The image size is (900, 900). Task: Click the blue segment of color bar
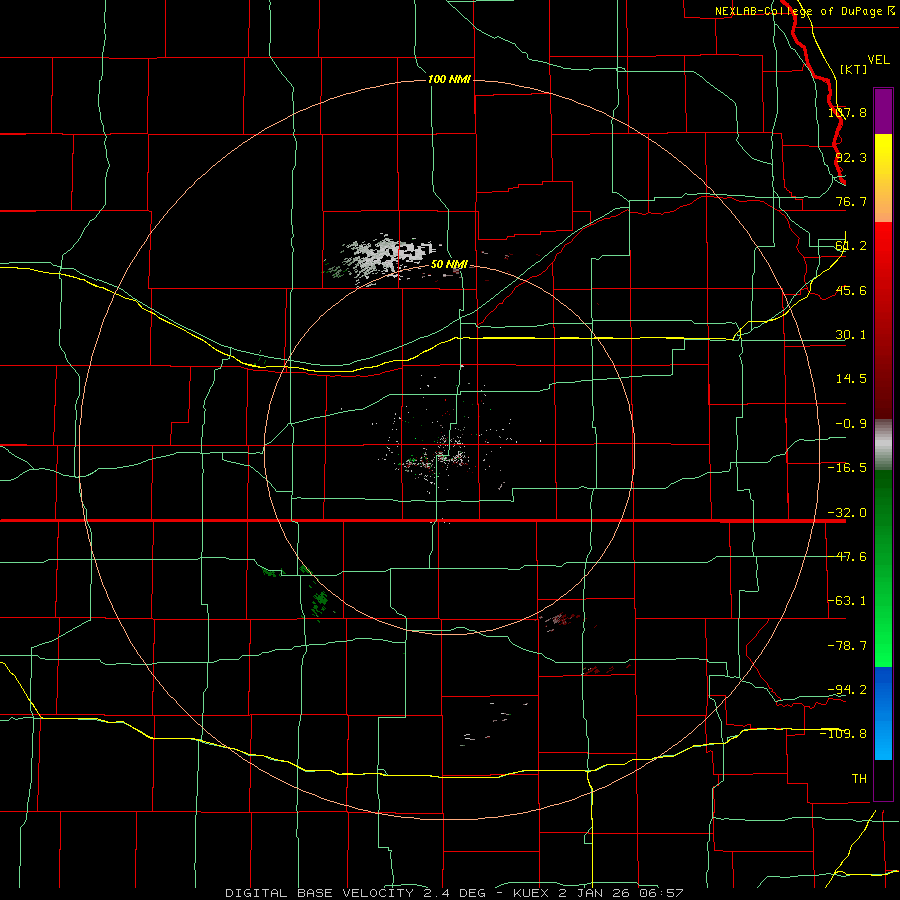click(x=883, y=713)
